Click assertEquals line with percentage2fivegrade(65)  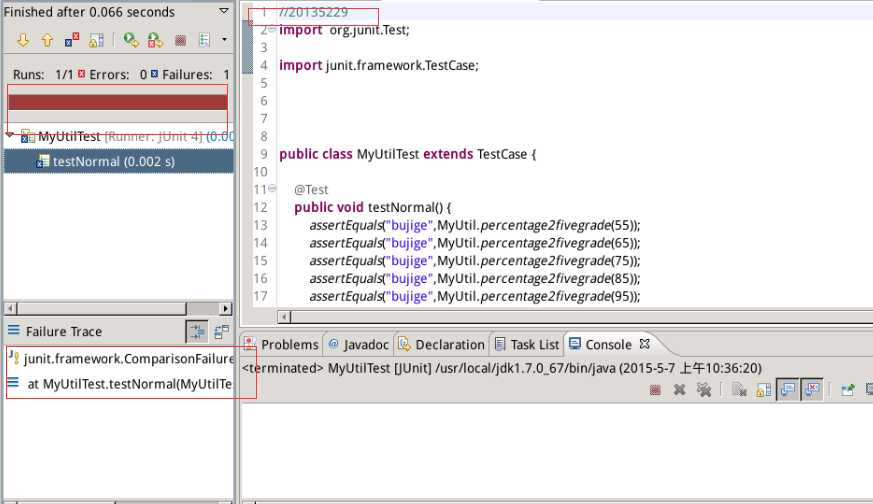(474, 243)
